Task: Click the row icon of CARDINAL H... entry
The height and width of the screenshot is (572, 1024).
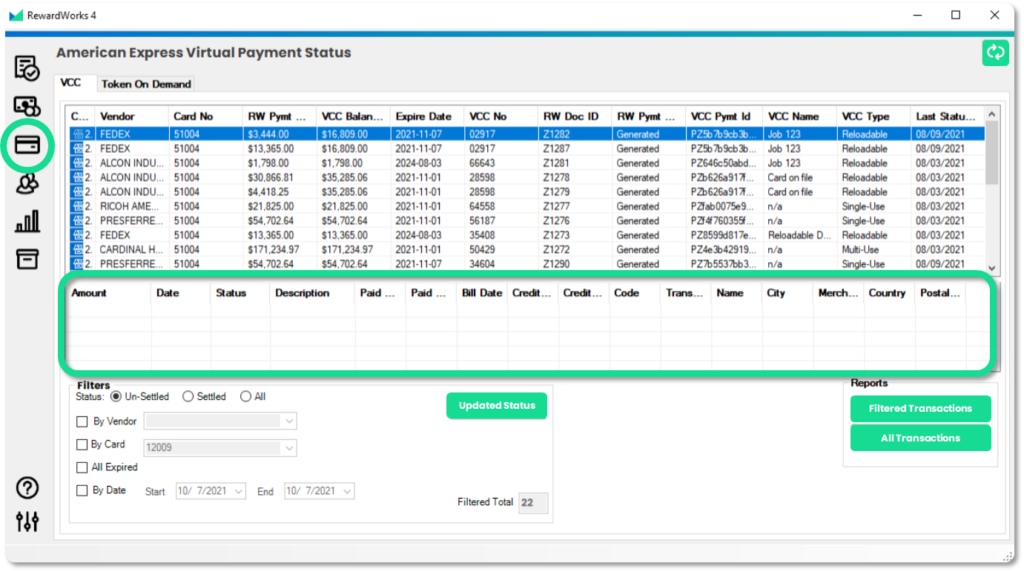Action: [x=78, y=249]
